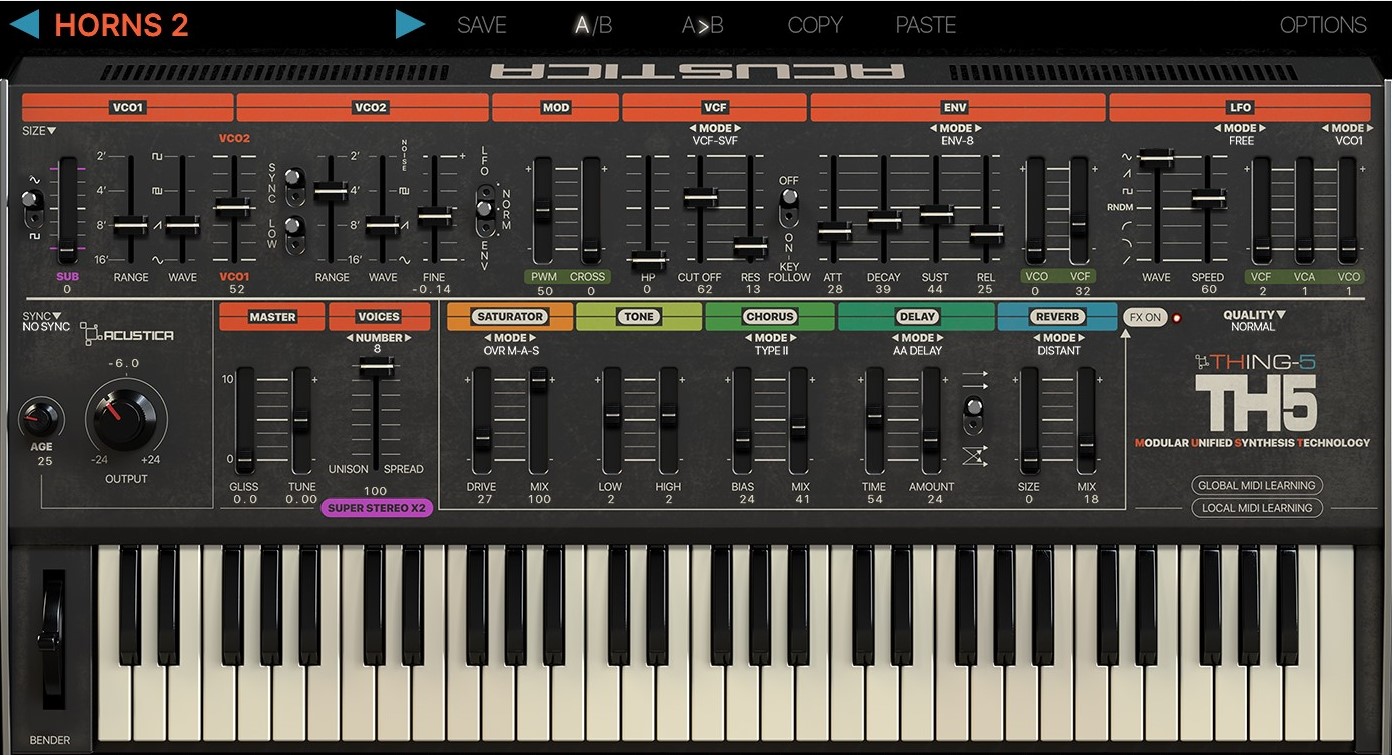Flip the LFO / NORM / ENV mod switch

pyautogui.click(x=485, y=211)
